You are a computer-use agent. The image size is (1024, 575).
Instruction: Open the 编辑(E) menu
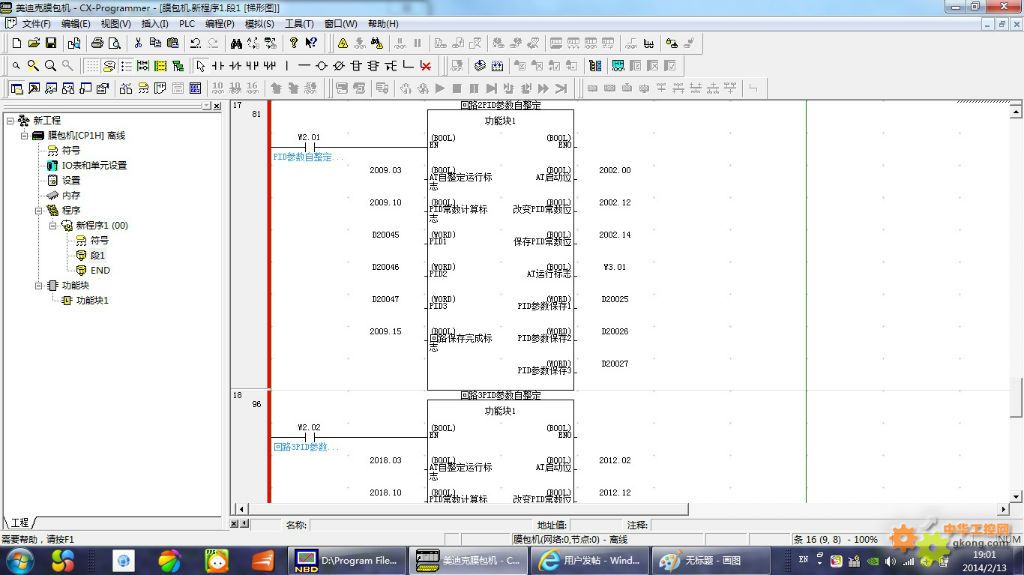pos(76,24)
